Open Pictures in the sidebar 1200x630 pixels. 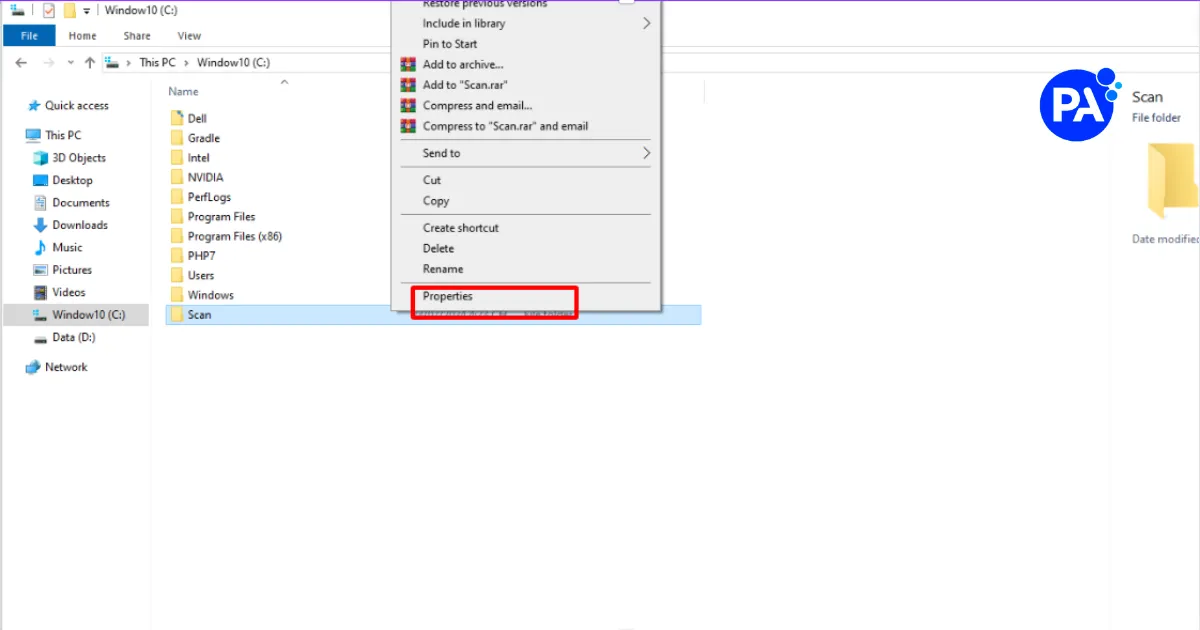coord(62,270)
